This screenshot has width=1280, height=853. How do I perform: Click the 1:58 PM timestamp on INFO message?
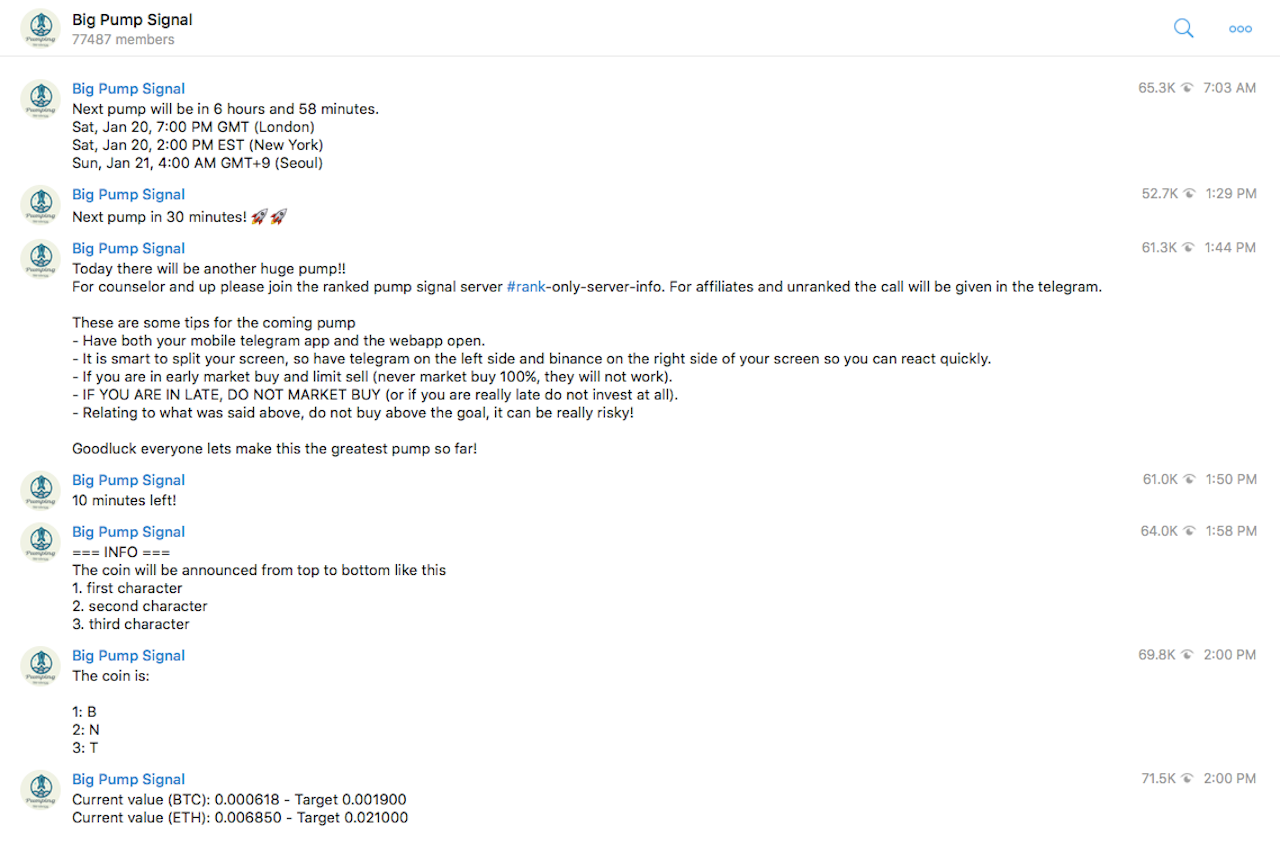point(1229,531)
